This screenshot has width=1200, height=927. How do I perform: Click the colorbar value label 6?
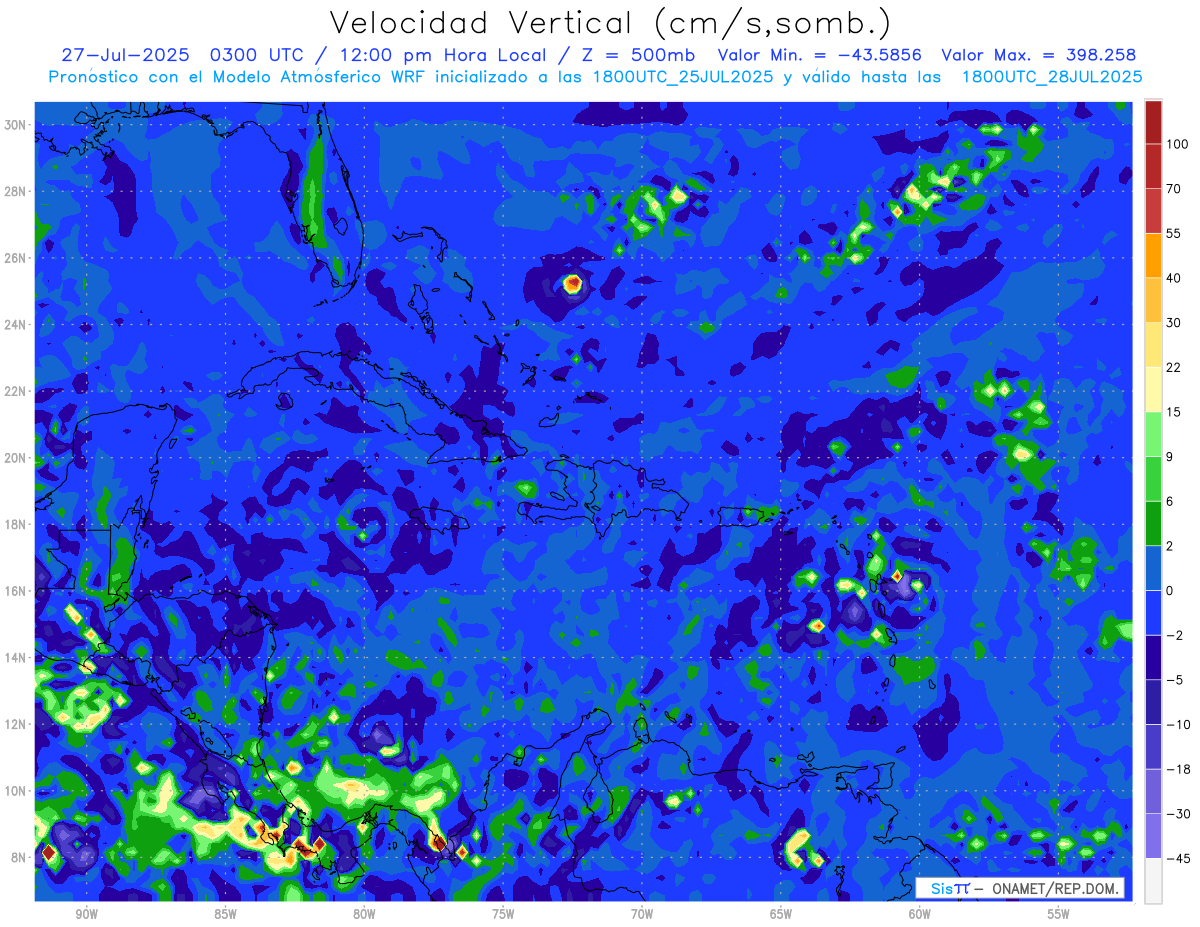click(x=1170, y=501)
